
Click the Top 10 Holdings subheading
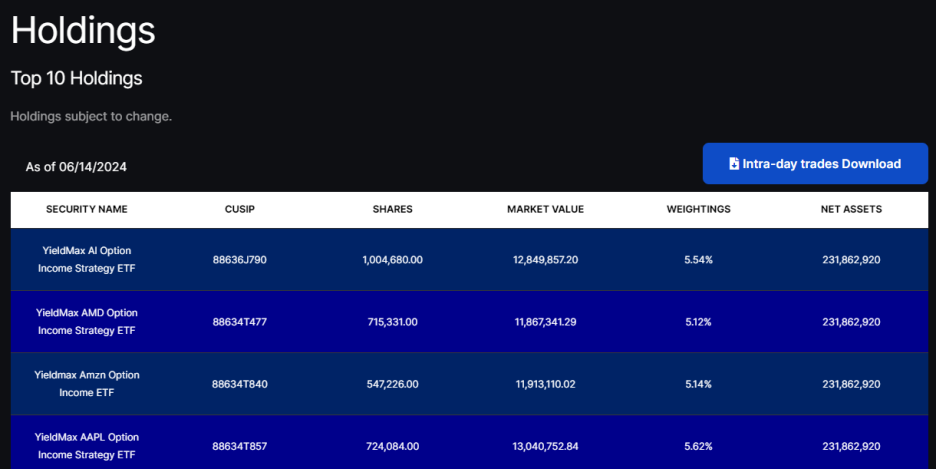76,78
